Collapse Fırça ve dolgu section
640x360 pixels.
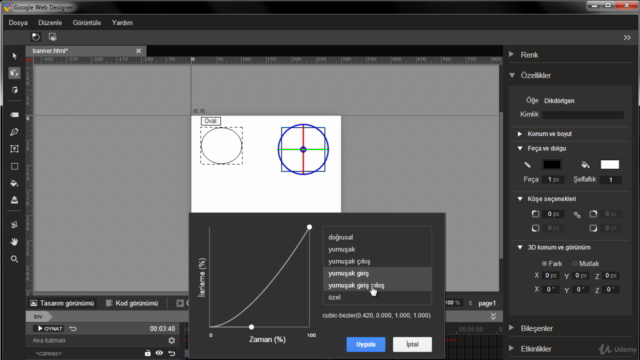pos(520,149)
